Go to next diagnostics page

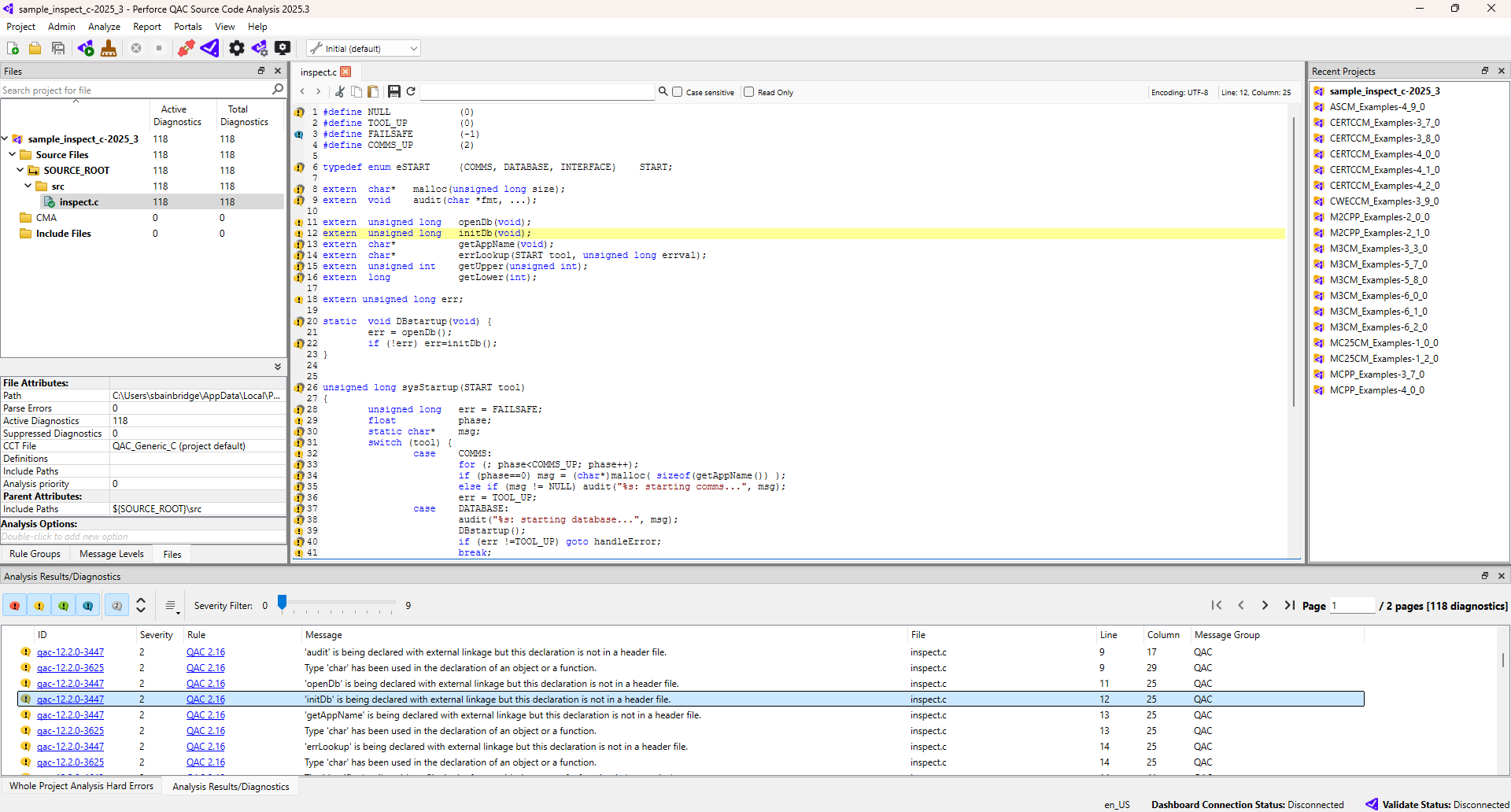[x=1265, y=605]
